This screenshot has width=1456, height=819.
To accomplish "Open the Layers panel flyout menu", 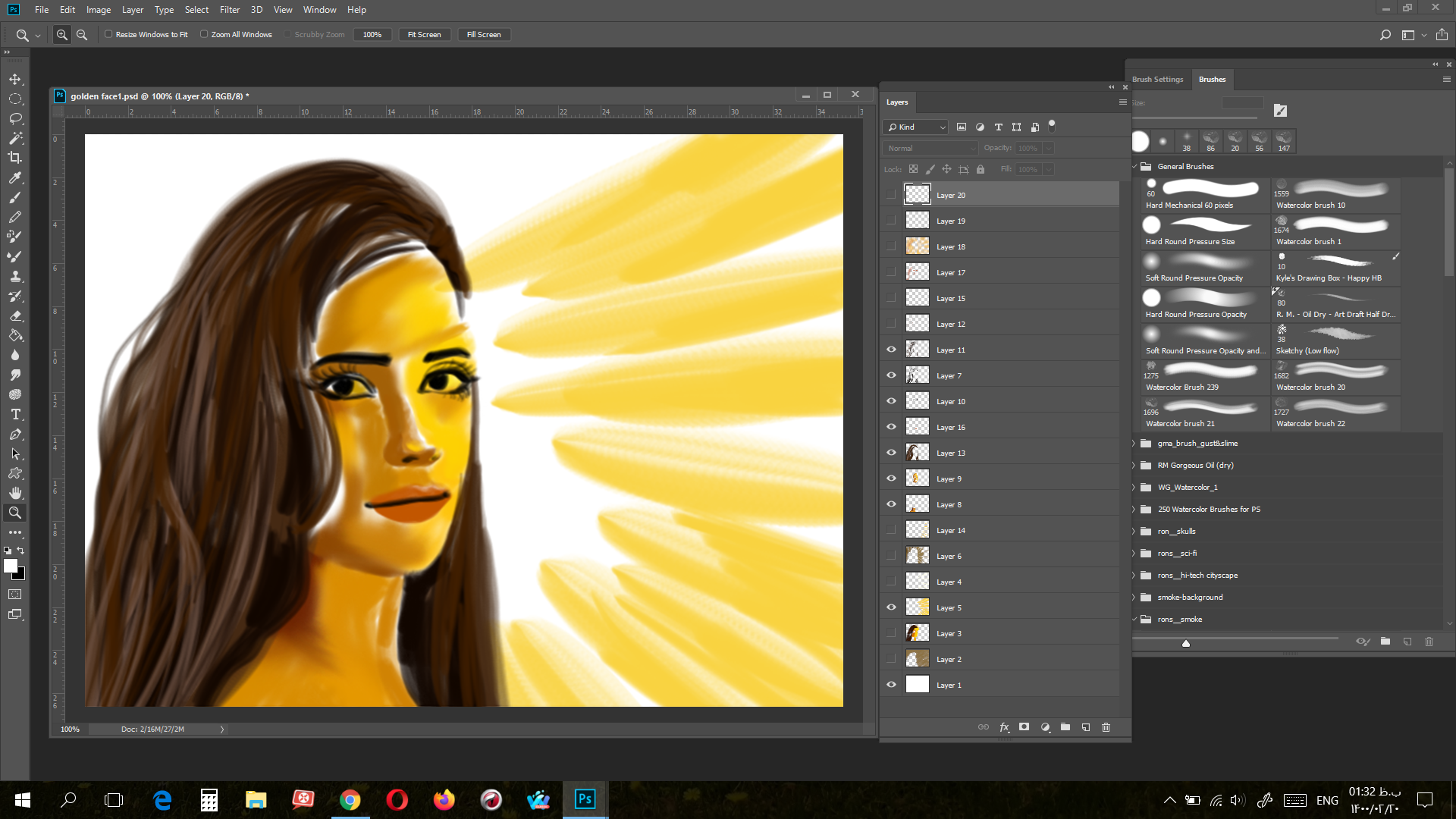I will [x=1123, y=102].
